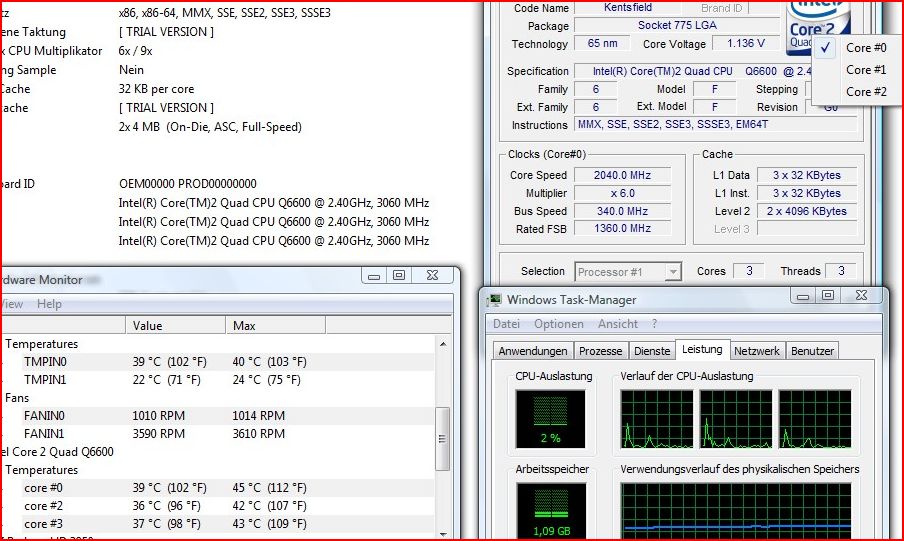This screenshot has width=904, height=541.
Task: Click the 6x / 9x CPU multiplier value
Action: (135, 51)
